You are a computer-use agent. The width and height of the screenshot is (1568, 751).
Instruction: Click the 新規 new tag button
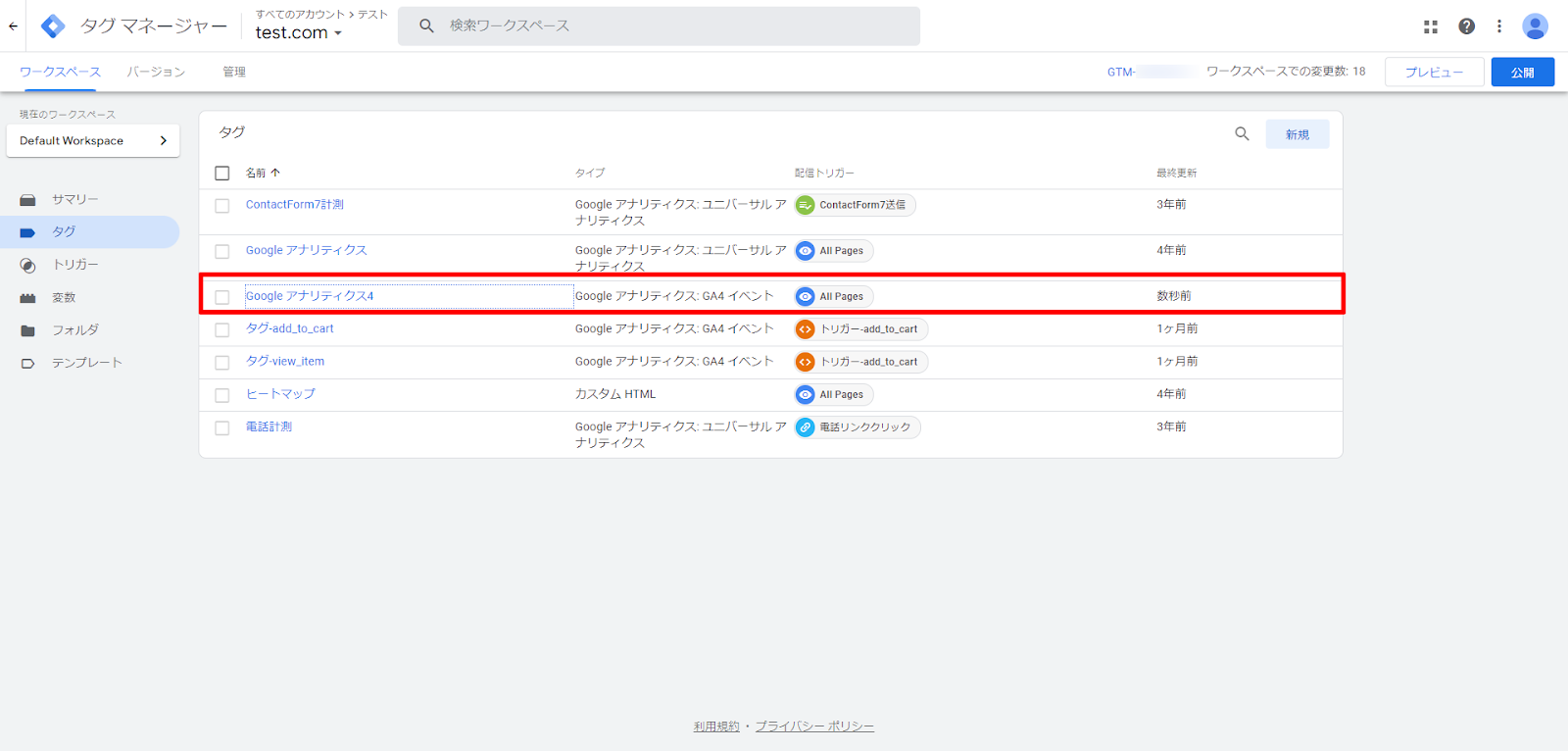tap(1298, 134)
